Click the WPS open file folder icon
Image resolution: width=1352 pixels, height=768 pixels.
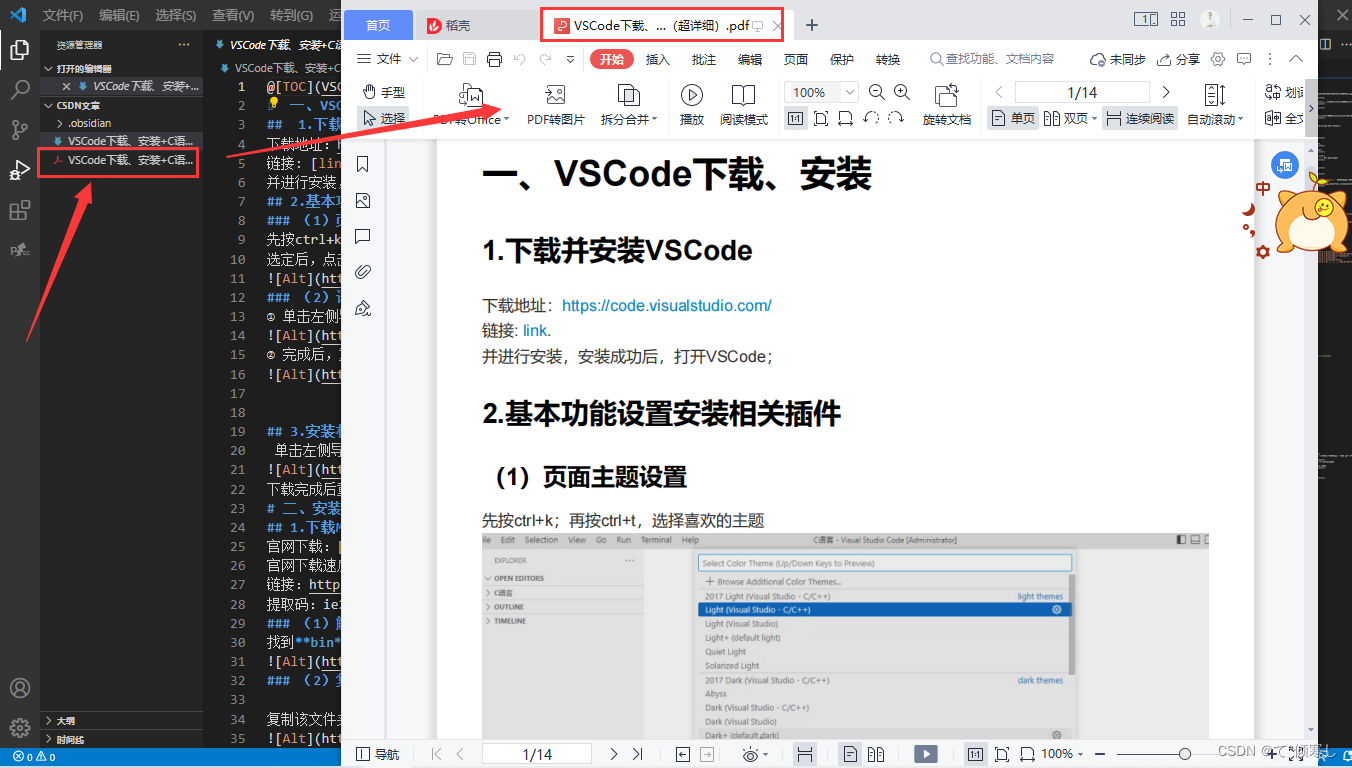pos(445,59)
